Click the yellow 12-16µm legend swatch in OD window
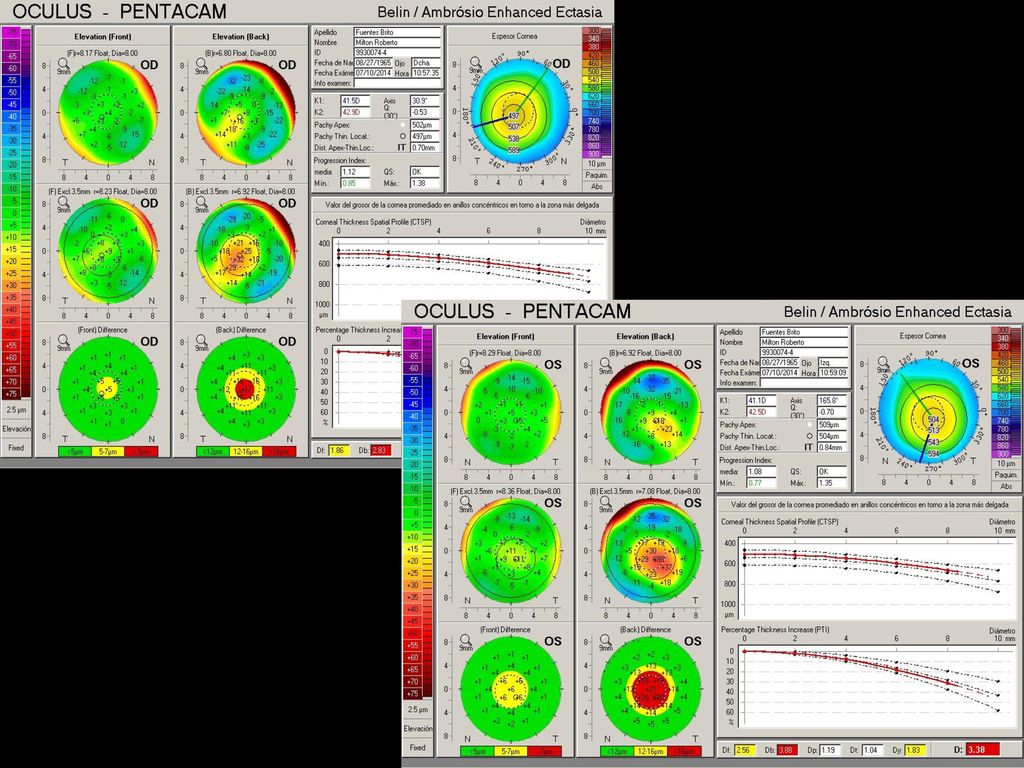 coord(246,451)
